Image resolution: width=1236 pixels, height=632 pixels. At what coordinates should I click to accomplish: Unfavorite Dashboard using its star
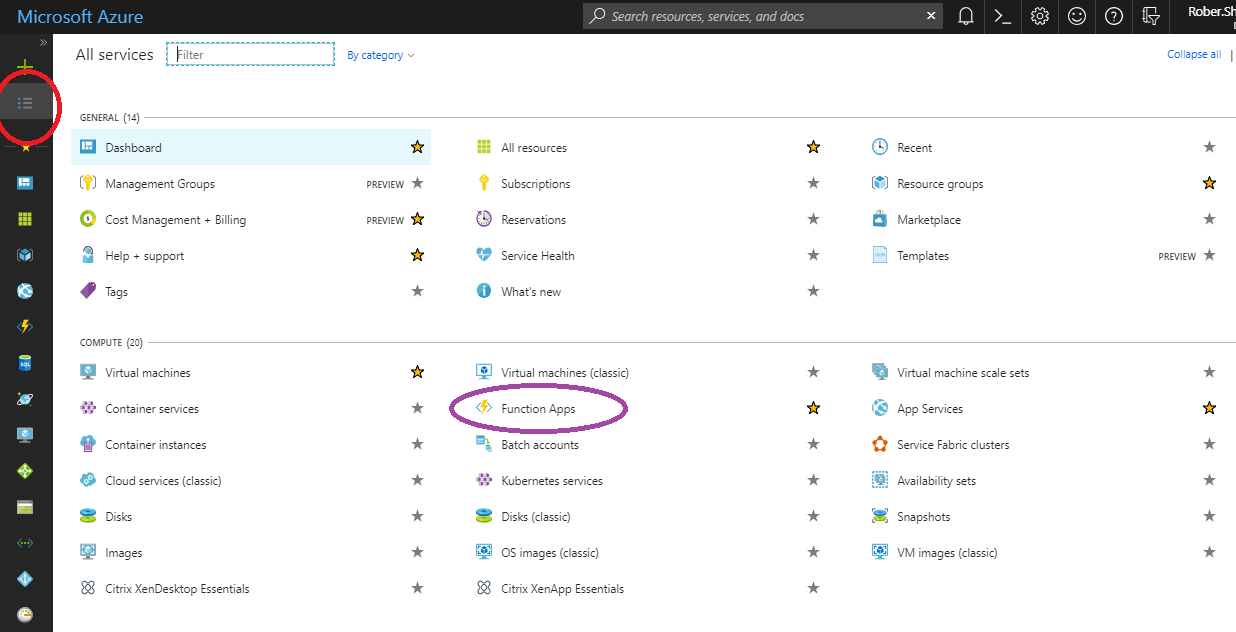[418, 147]
